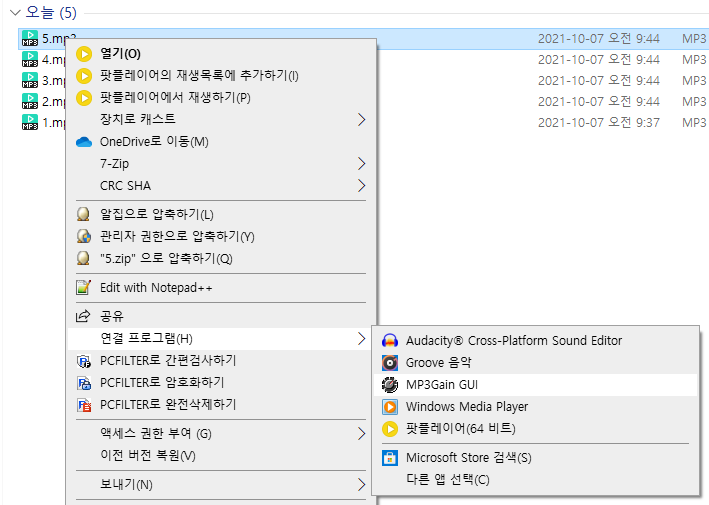Click the Notepad++ icon
Image resolution: width=709 pixels, height=505 pixels.
click(x=84, y=288)
